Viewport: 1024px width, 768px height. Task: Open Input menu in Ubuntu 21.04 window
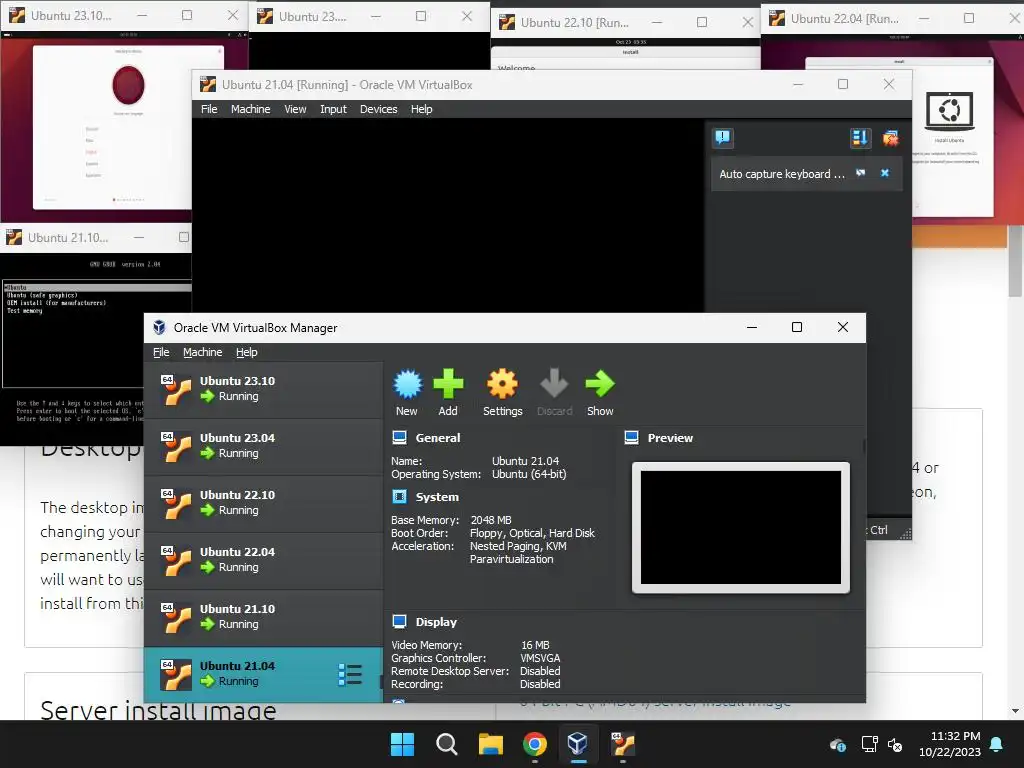point(333,109)
